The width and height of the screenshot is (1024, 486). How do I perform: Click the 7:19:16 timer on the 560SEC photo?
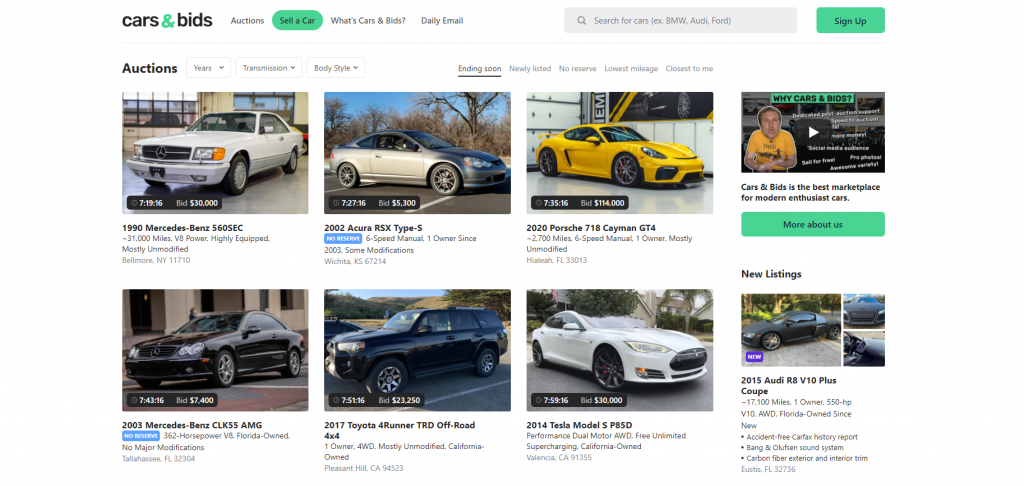pyautogui.click(x=147, y=203)
